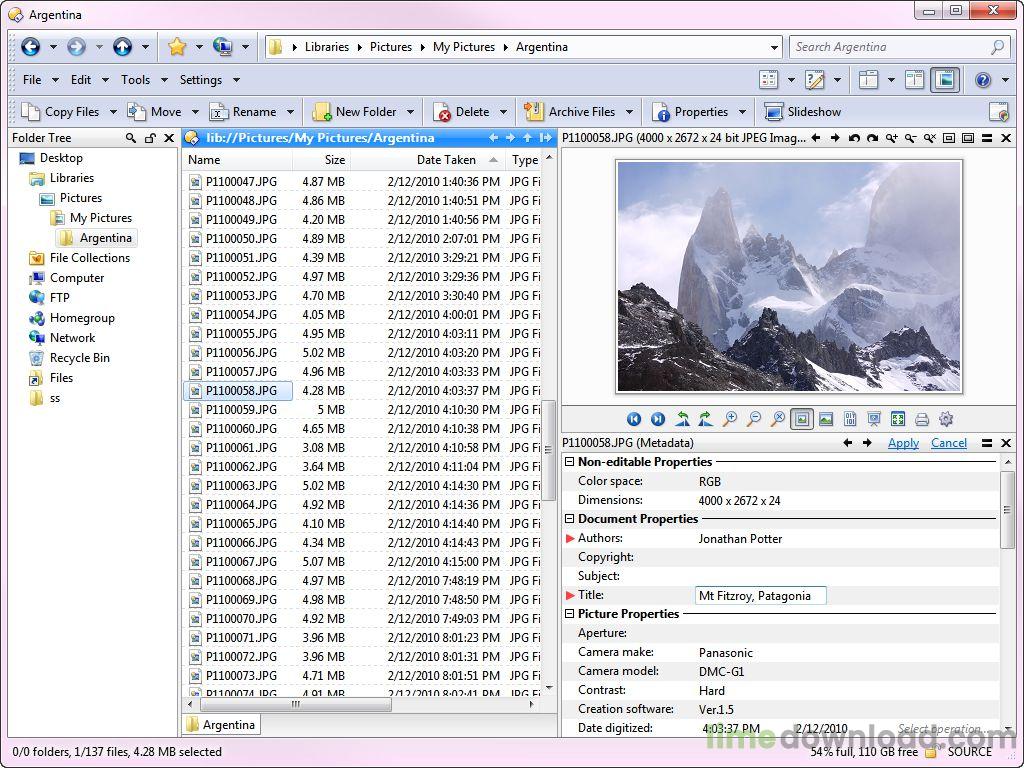Zoom in on the previewed image
This screenshot has width=1024, height=768.
730,419
